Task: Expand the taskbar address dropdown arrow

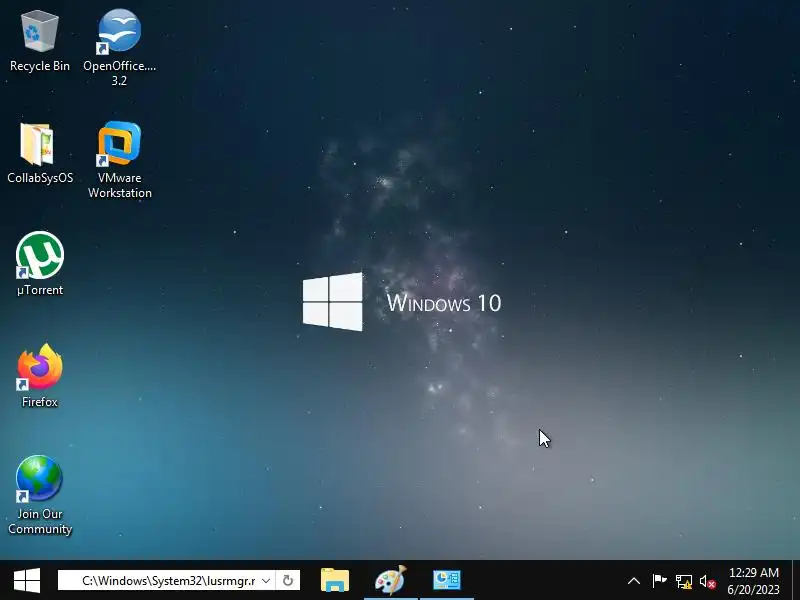Action: [266, 581]
